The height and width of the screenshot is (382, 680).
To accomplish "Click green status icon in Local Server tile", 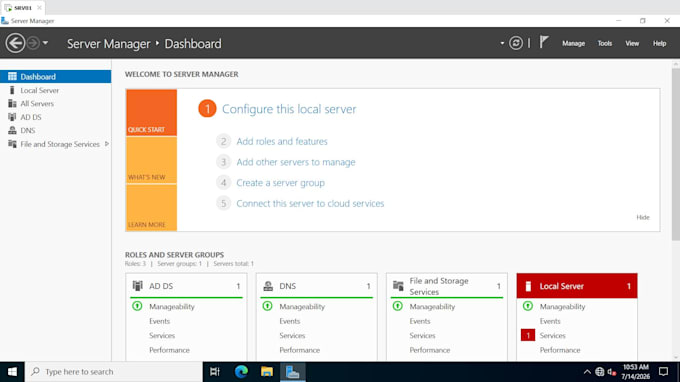I will 527,306.
